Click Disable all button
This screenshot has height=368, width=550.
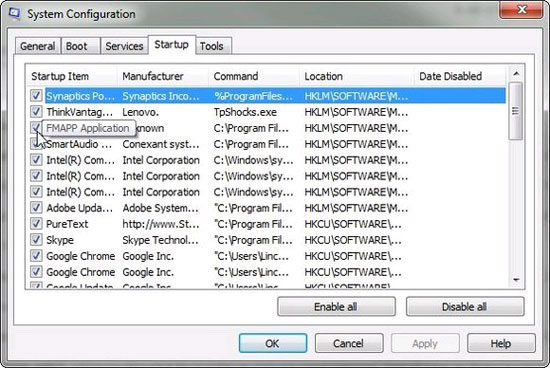(x=464, y=307)
